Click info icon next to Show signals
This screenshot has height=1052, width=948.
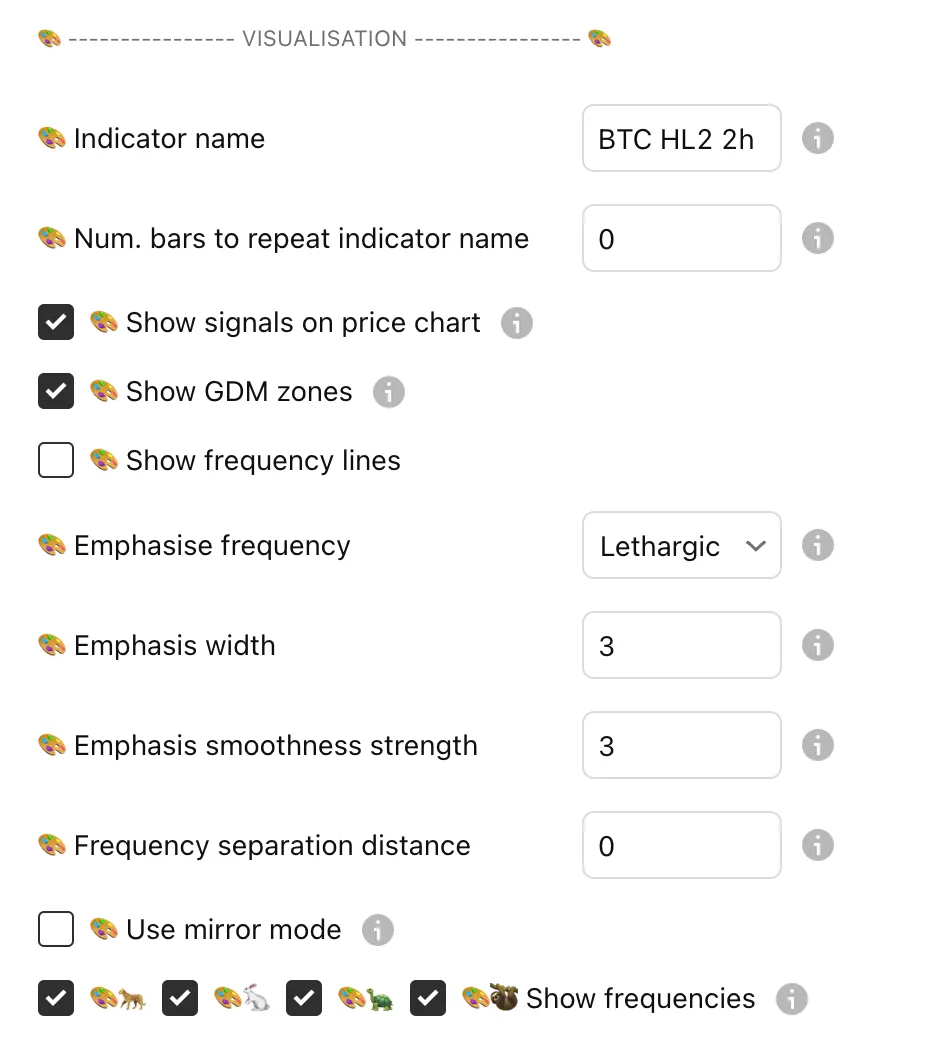click(x=516, y=323)
